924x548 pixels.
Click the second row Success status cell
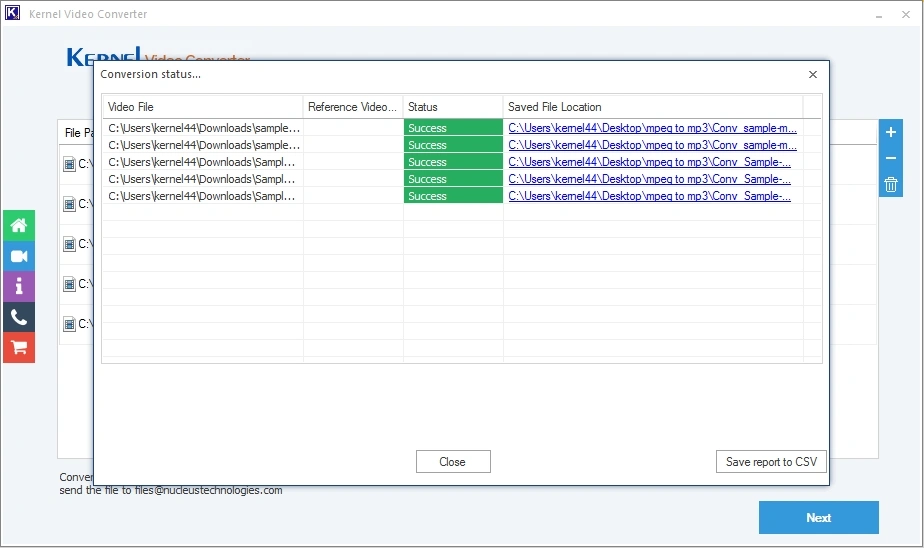coord(453,145)
